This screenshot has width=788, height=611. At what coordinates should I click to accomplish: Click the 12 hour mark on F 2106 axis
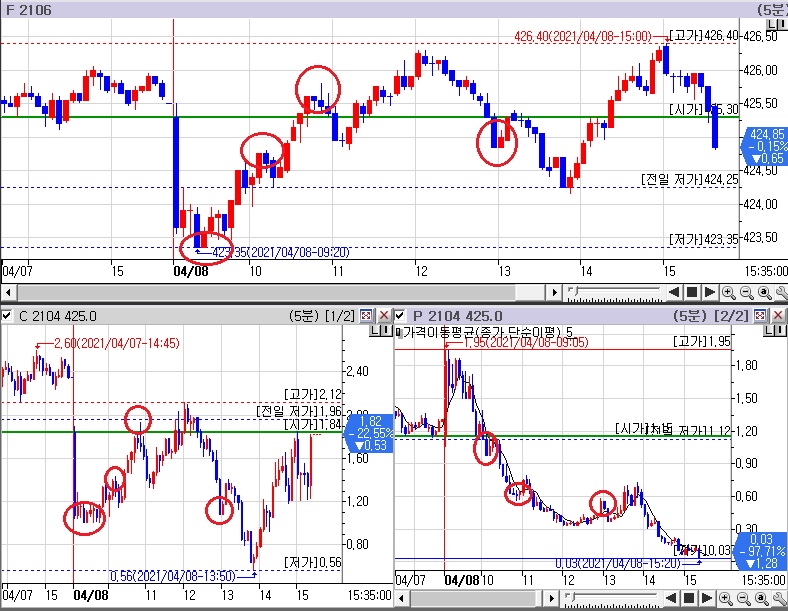tap(420, 271)
